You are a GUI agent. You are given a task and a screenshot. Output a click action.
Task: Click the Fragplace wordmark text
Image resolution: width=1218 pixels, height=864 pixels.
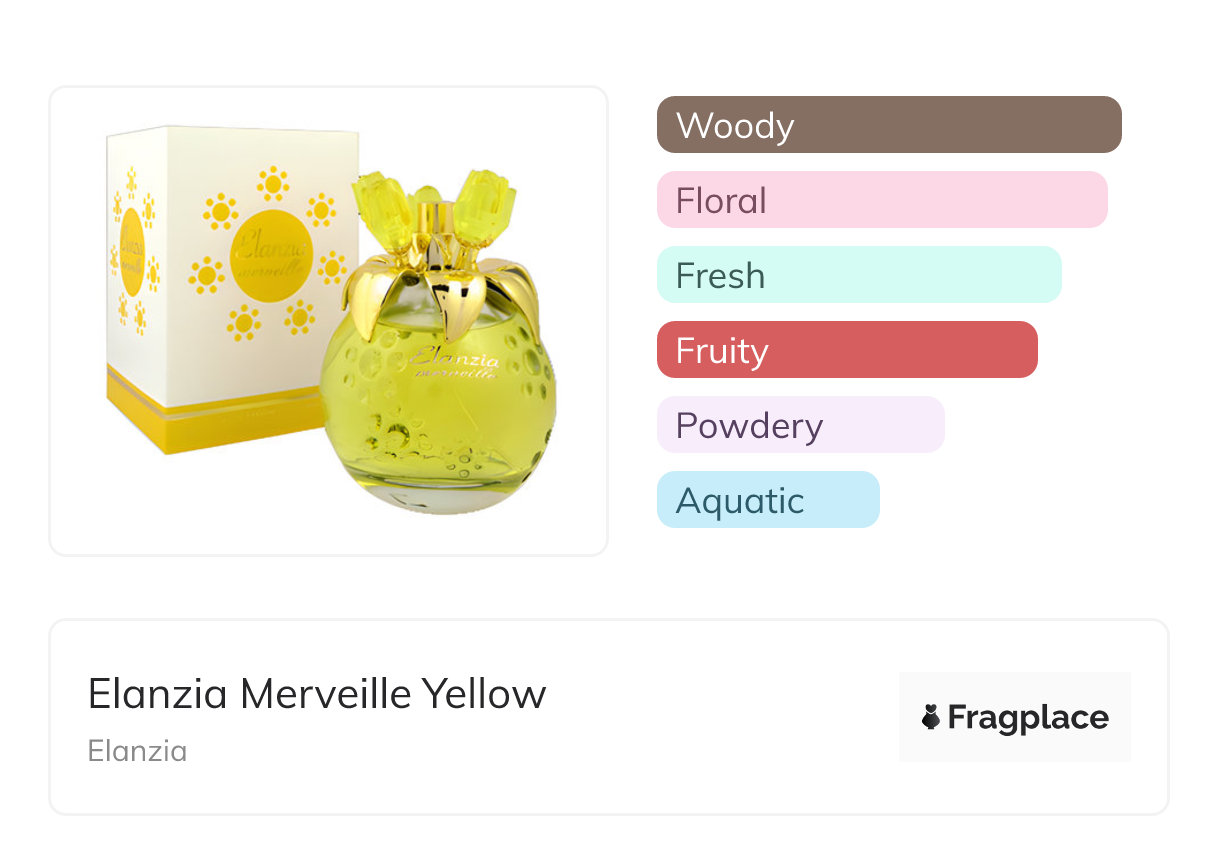1027,717
